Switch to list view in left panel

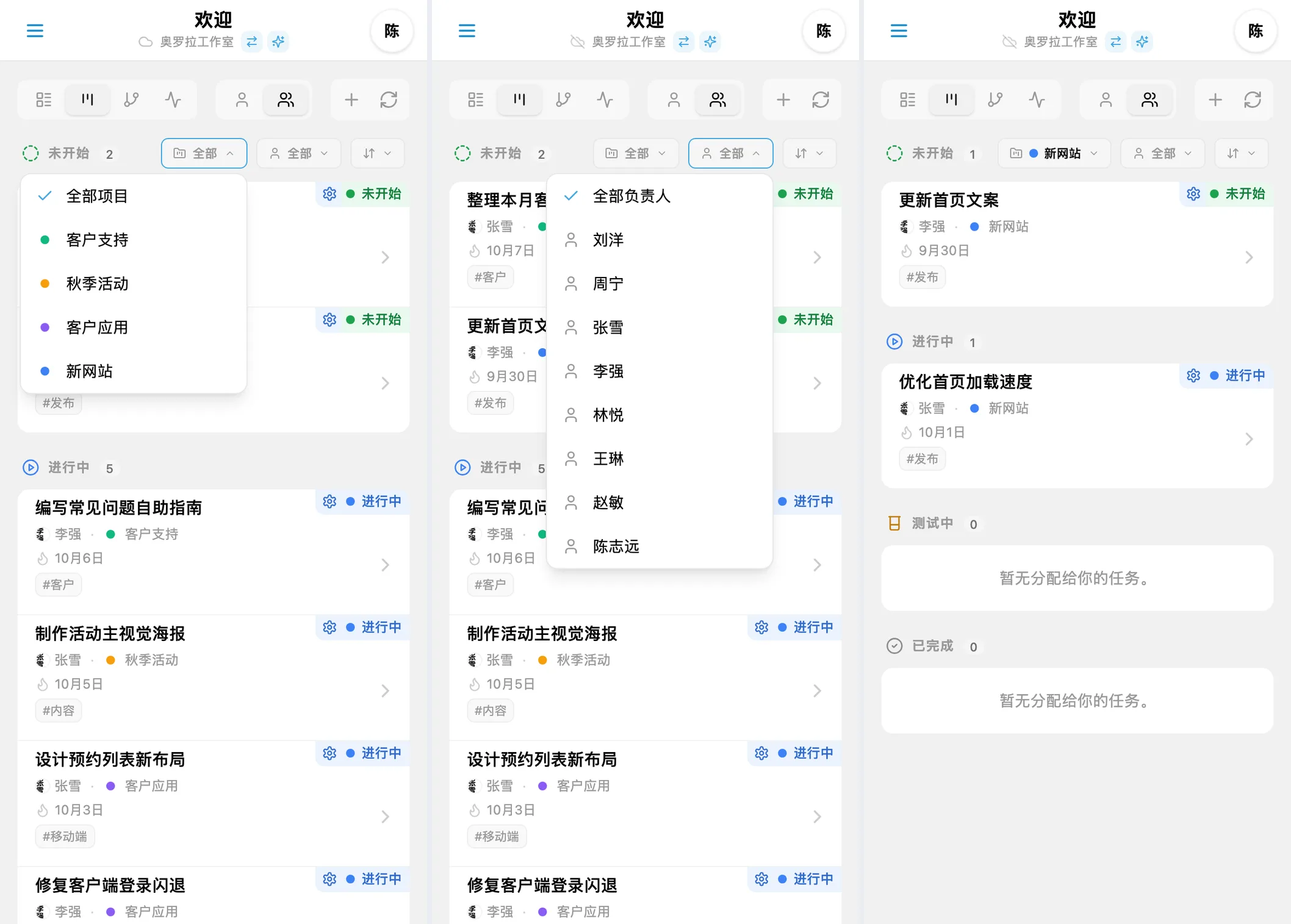(44, 99)
